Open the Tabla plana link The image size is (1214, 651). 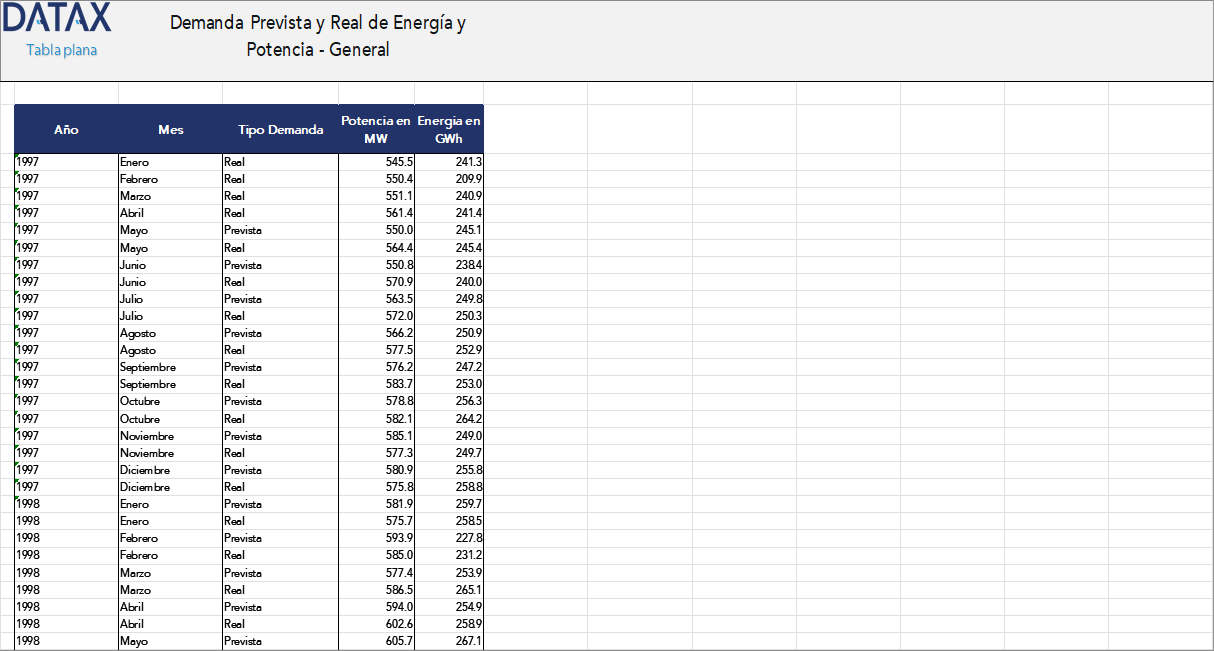click(x=61, y=48)
